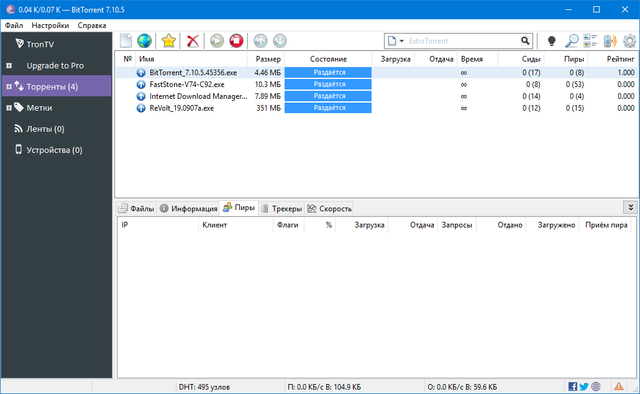
Task: Click the globe web icon in status bar
Action: (596, 386)
